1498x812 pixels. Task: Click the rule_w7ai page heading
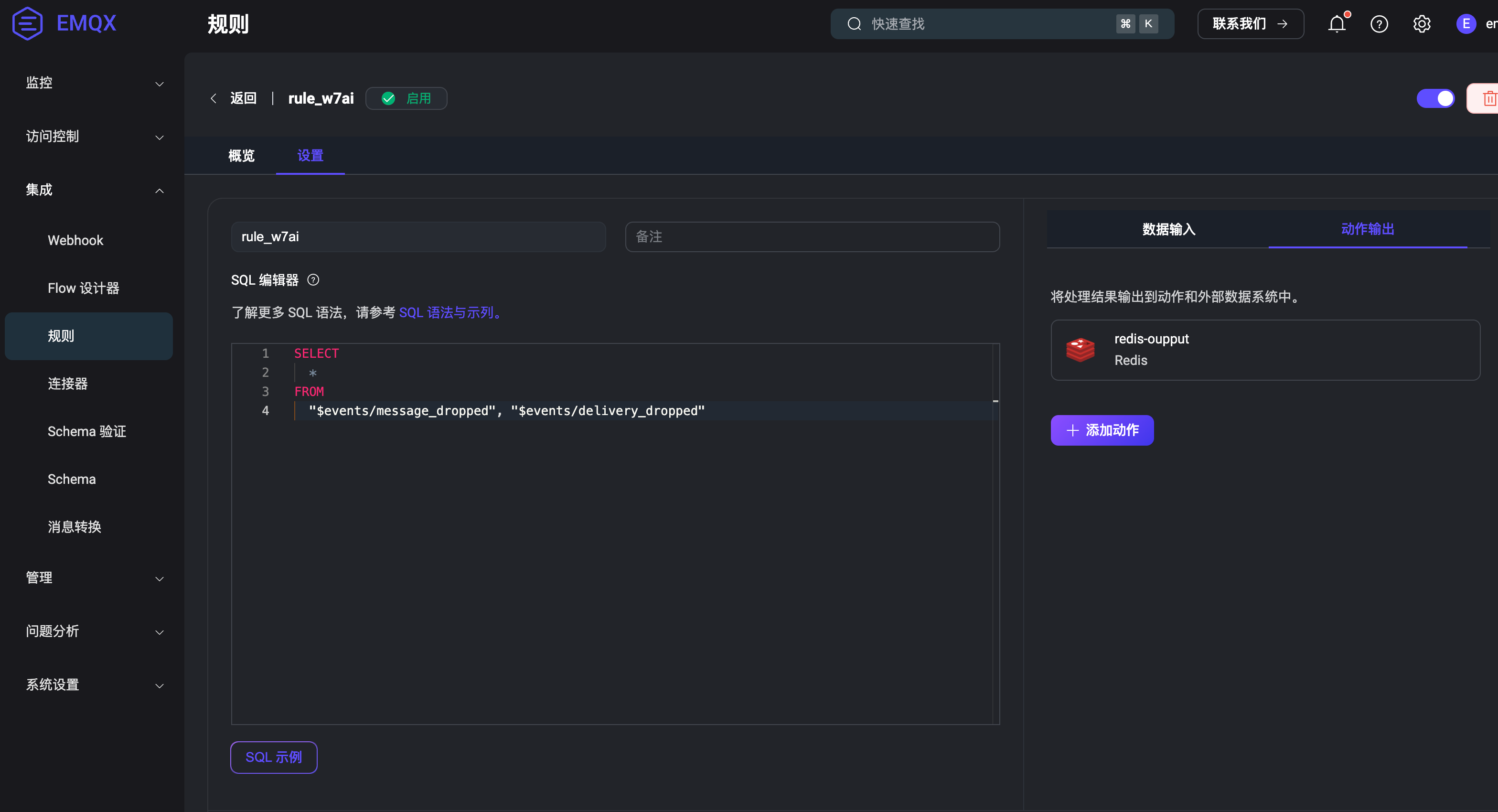[321, 98]
